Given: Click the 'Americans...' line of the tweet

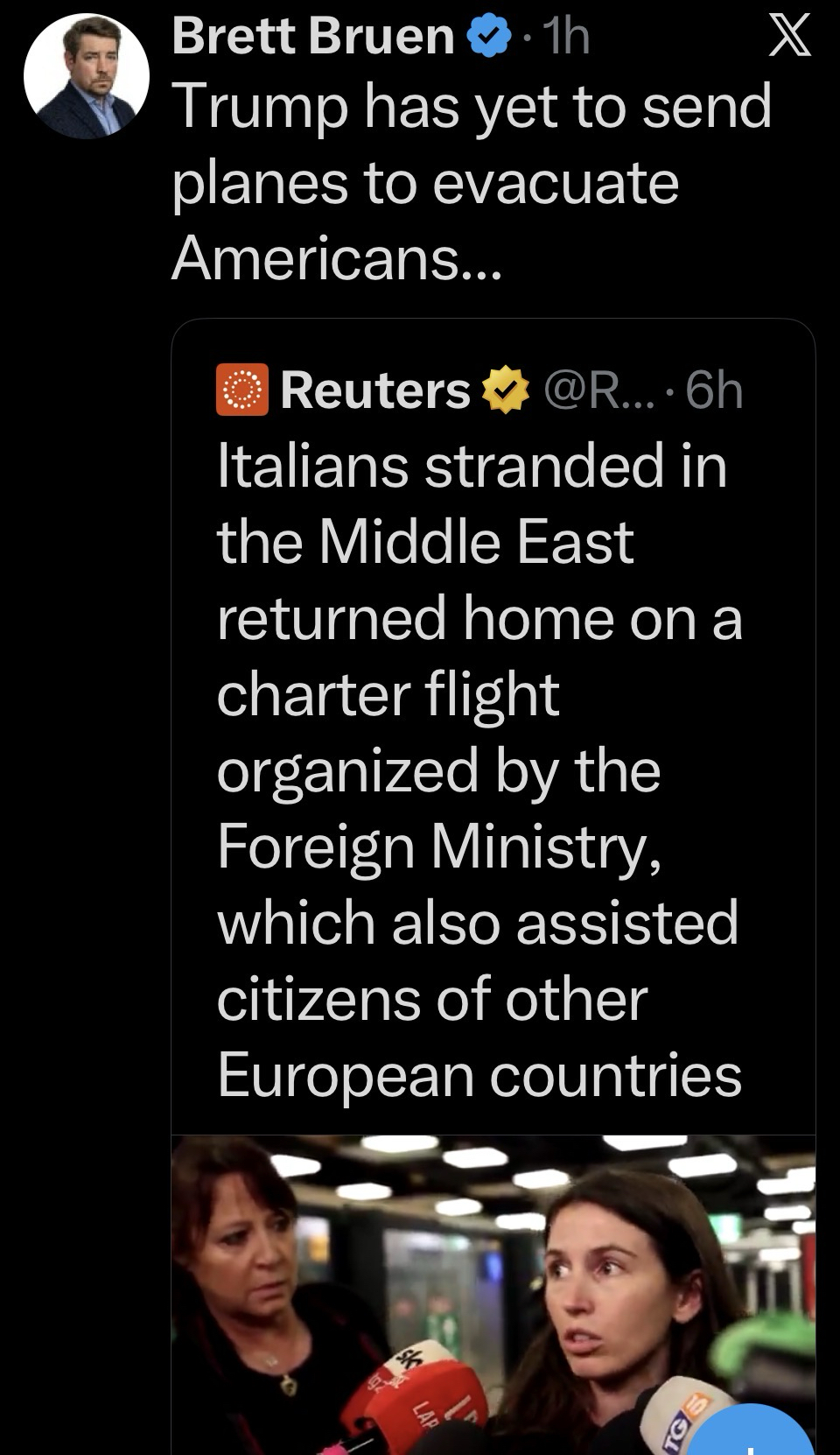Looking at the screenshot, I should (337, 258).
